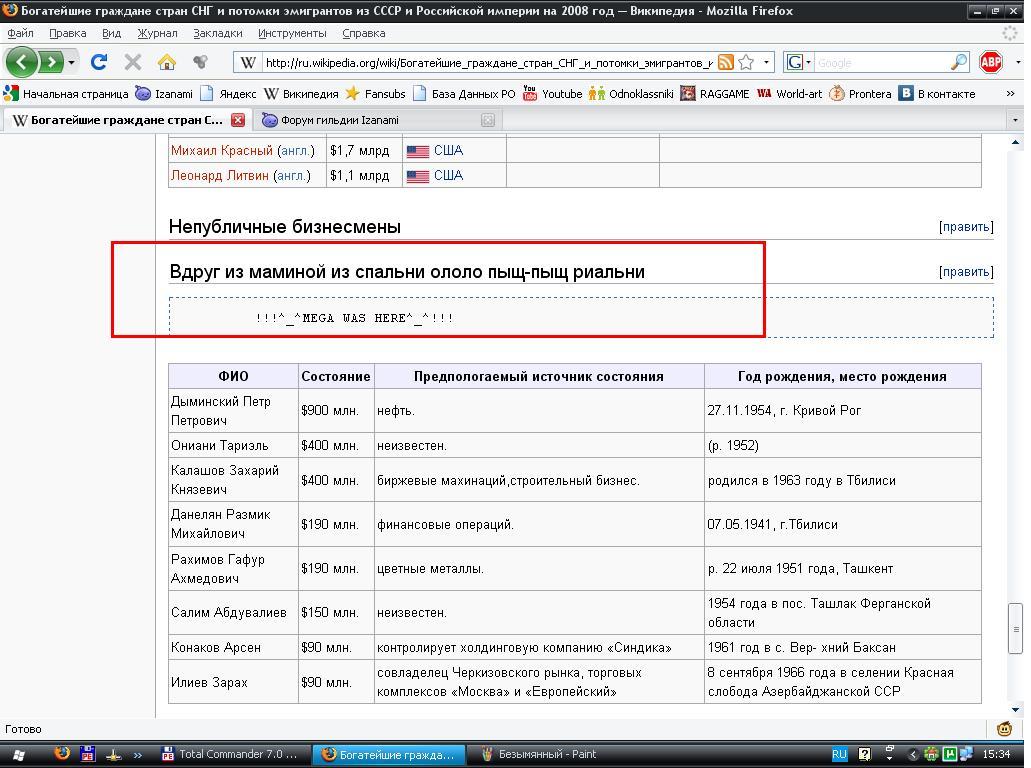Click the search magnifier icon
Viewport: 1031px width, 768px height.
pyautogui.click(x=958, y=62)
